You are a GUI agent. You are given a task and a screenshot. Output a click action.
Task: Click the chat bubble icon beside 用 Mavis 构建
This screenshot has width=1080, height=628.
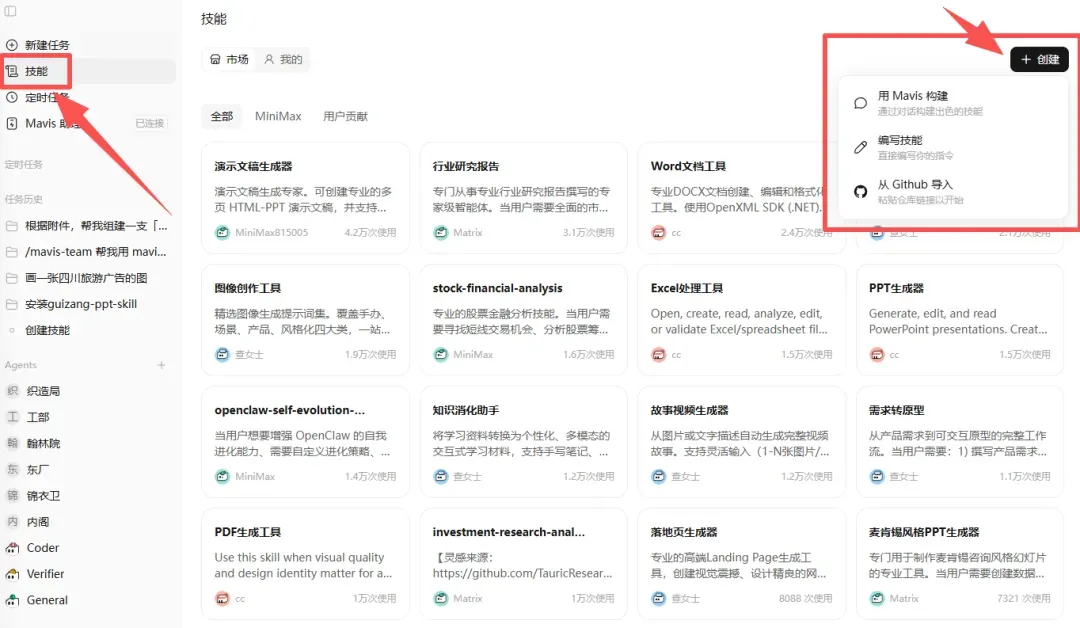point(860,103)
